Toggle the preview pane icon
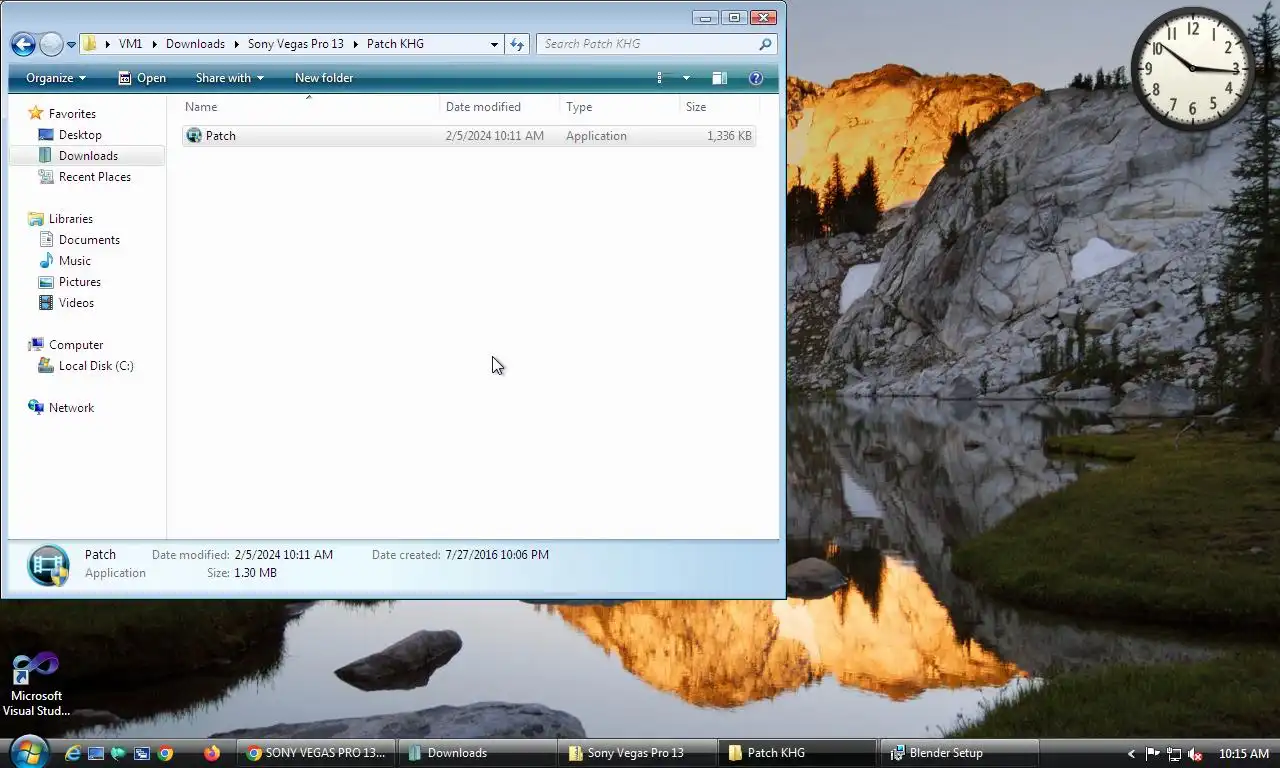Image resolution: width=1280 pixels, height=768 pixels. coord(719,78)
